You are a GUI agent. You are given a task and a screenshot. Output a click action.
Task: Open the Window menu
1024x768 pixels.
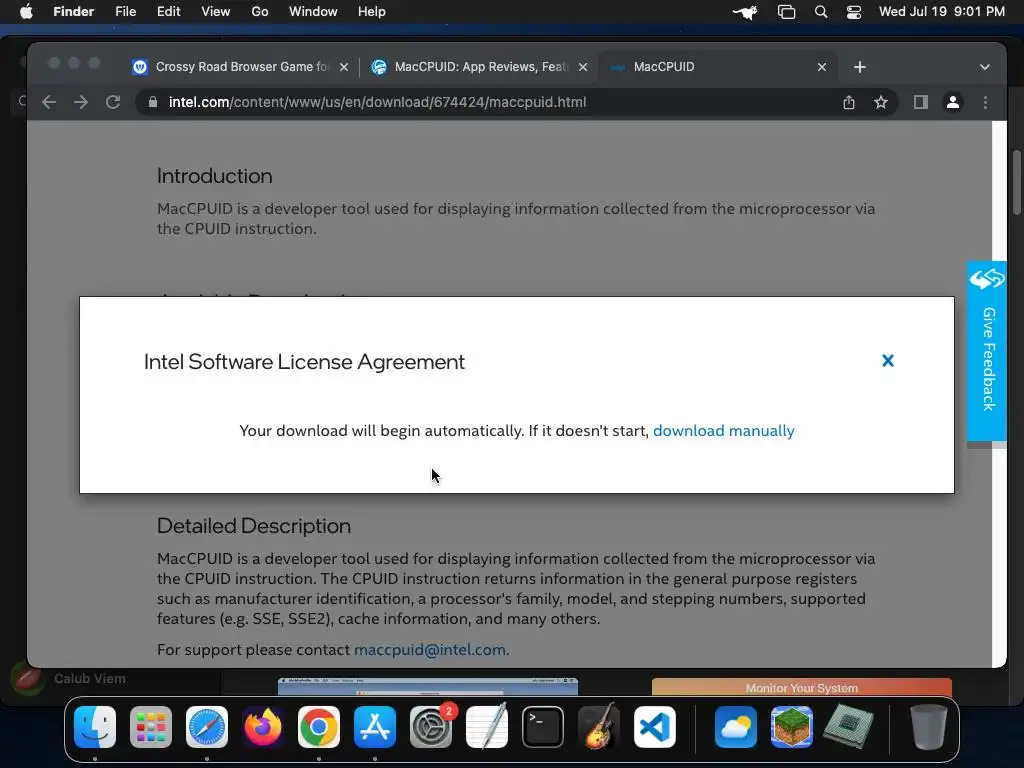click(x=313, y=12)
